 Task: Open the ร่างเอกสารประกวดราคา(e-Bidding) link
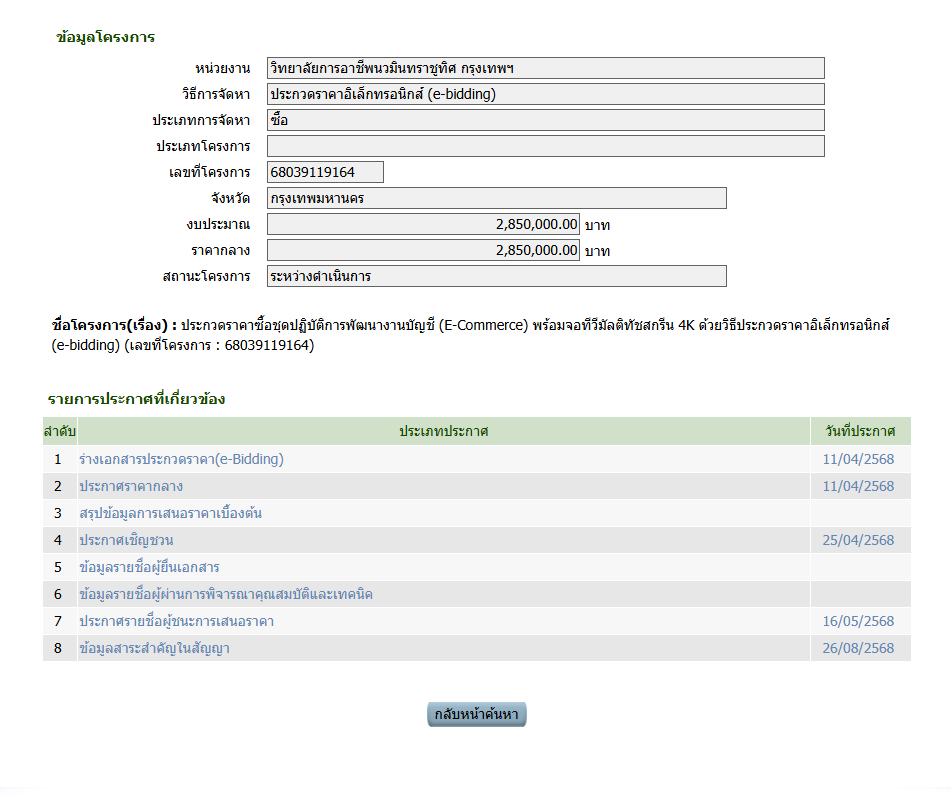pyautogui.click(x=181, y=459)
